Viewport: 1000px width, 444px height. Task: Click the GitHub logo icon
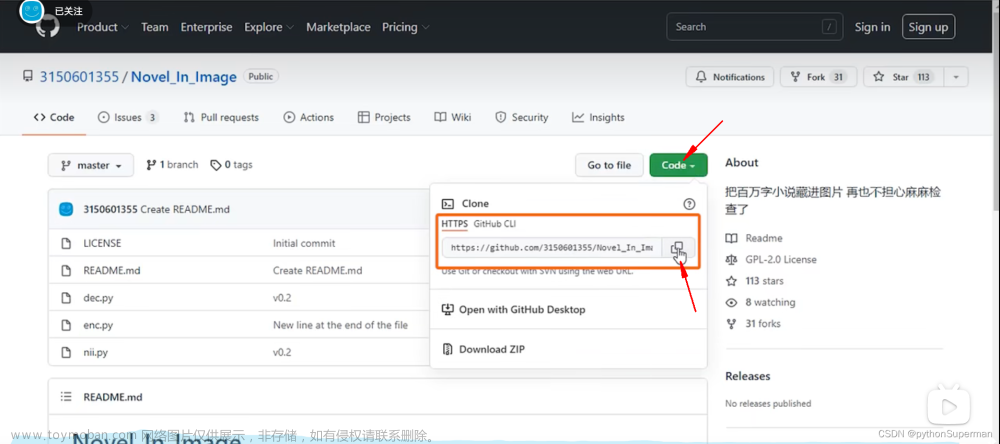pos(48,27)
